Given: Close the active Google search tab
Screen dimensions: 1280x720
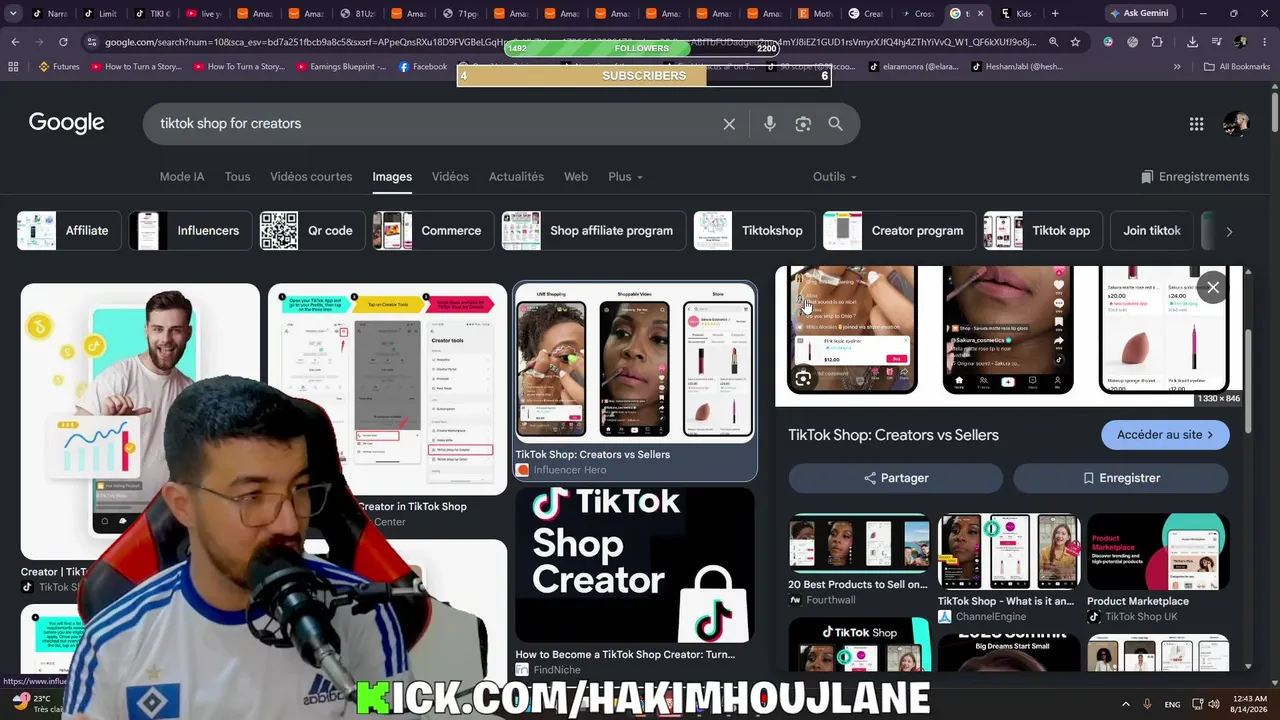Looking at the screenshot, I should click(980, 14).
